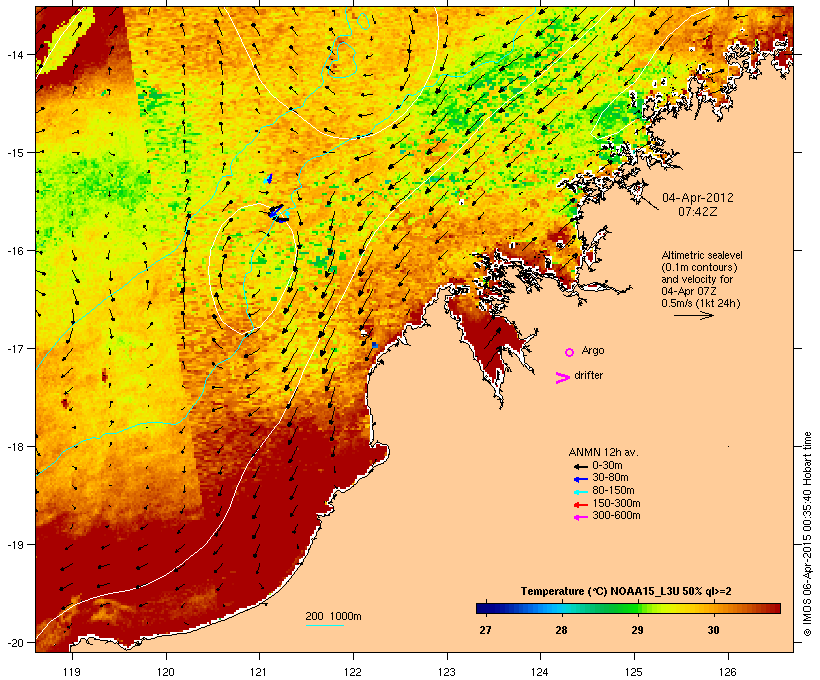The image size is (820, 680).
Task: Click the colorbar tick label '28'
Action: pyautogui.click(x=561, y=630)
